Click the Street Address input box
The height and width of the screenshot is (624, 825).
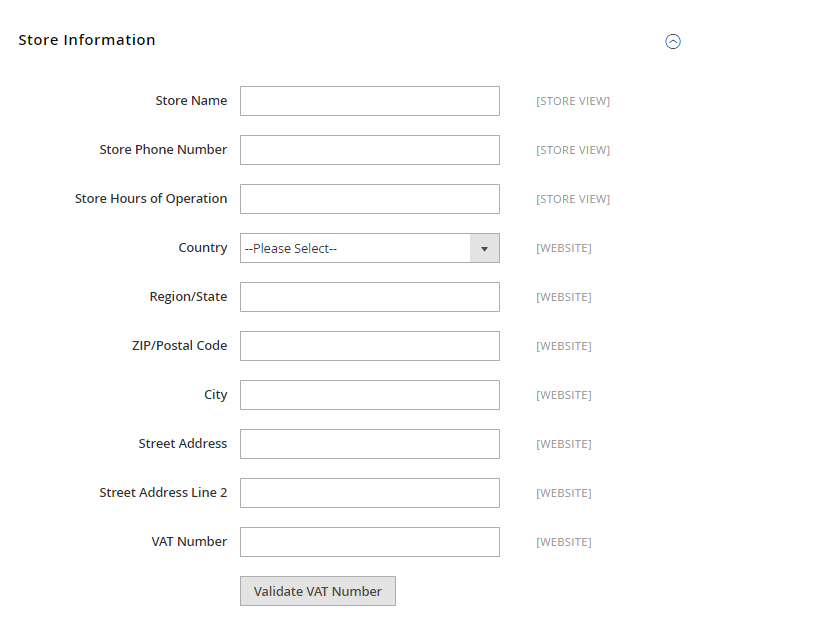pyautogui.click(x=370, y=444)
